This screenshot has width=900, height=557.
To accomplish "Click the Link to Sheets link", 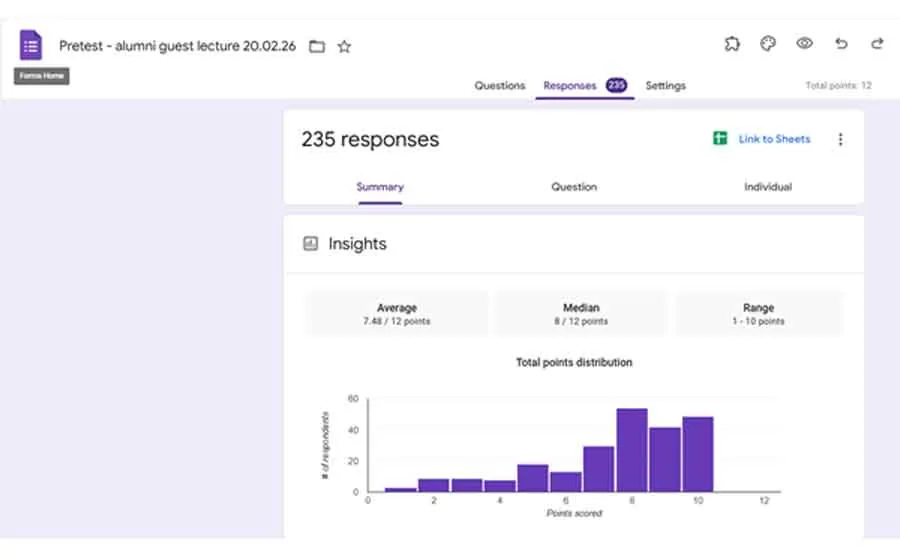I will [x=774, y=139].
